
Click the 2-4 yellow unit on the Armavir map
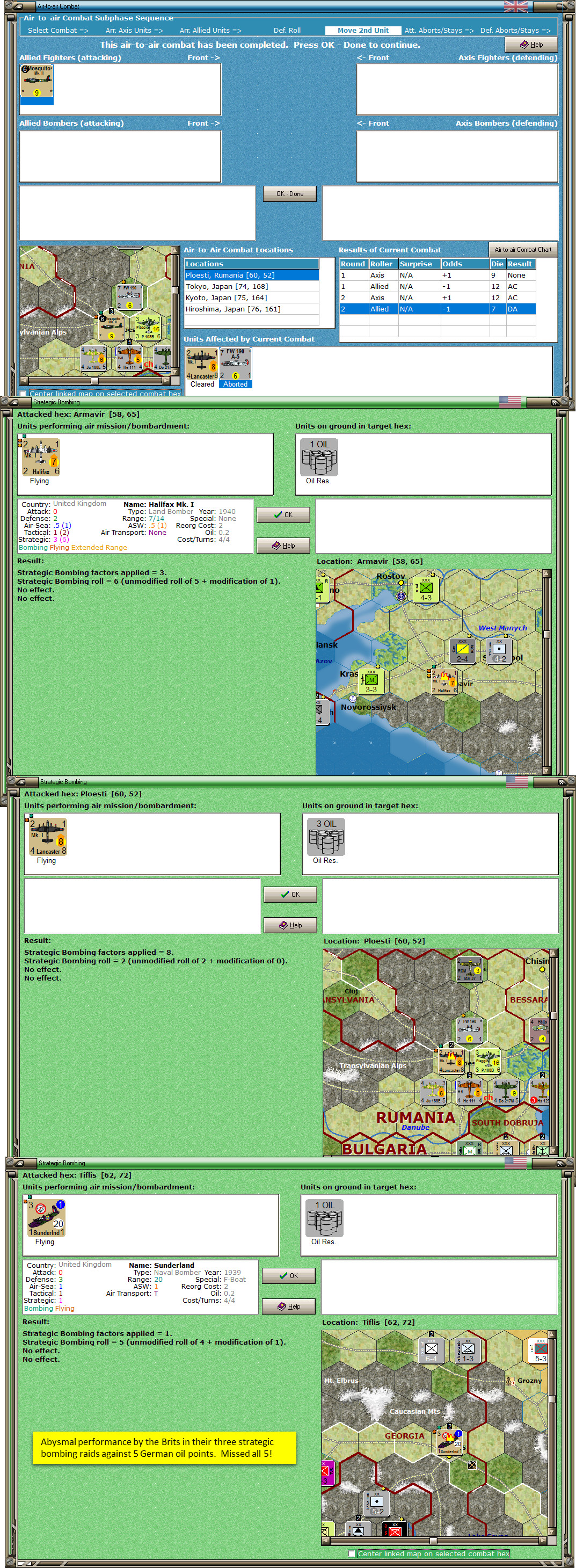(462, 651)
